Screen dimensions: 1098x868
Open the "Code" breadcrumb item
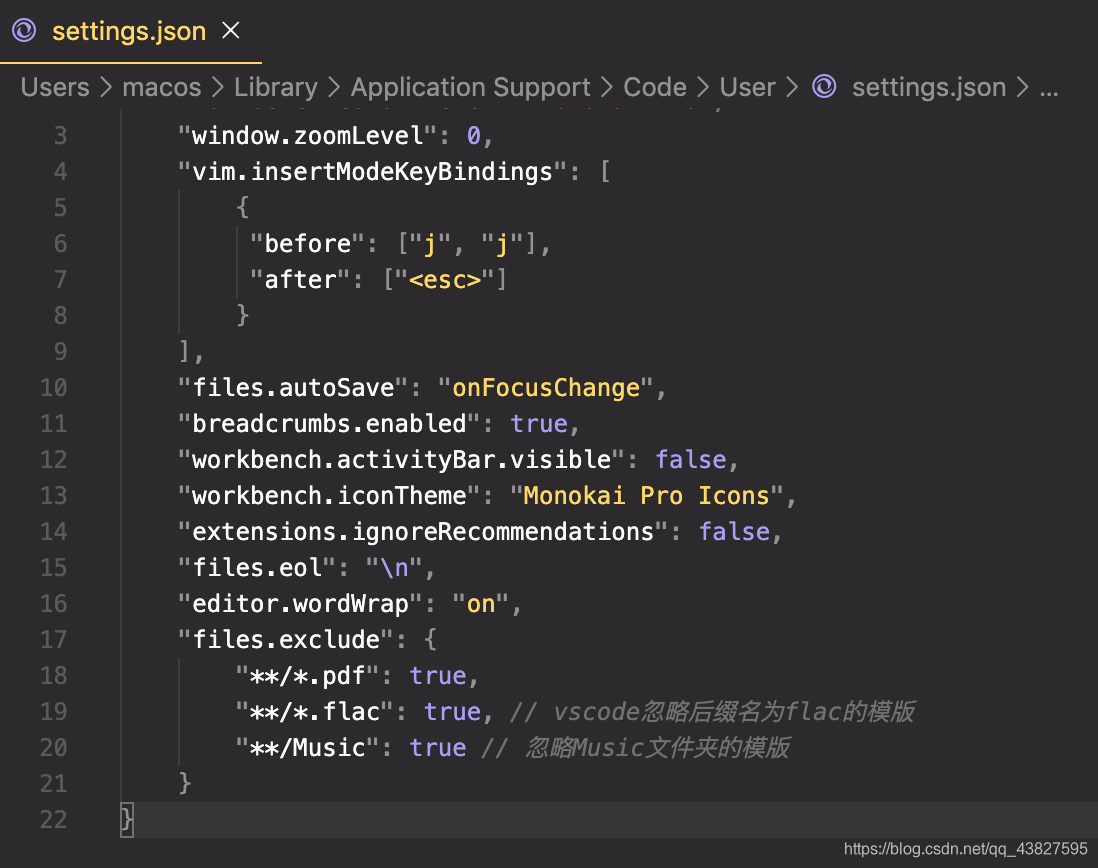coord(655,87)
